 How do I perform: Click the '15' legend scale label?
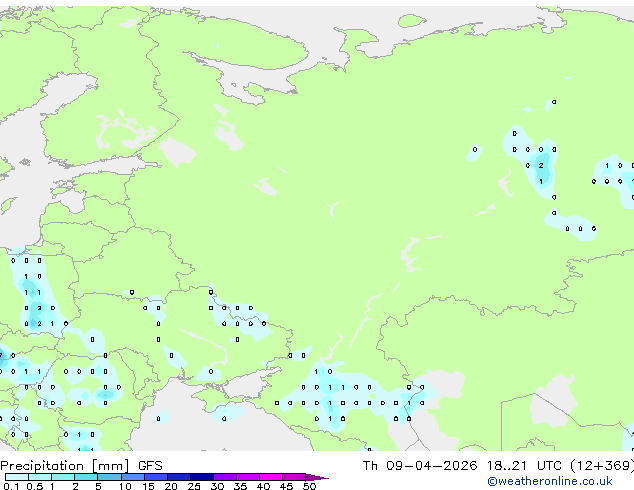click(x=148, y=486)
